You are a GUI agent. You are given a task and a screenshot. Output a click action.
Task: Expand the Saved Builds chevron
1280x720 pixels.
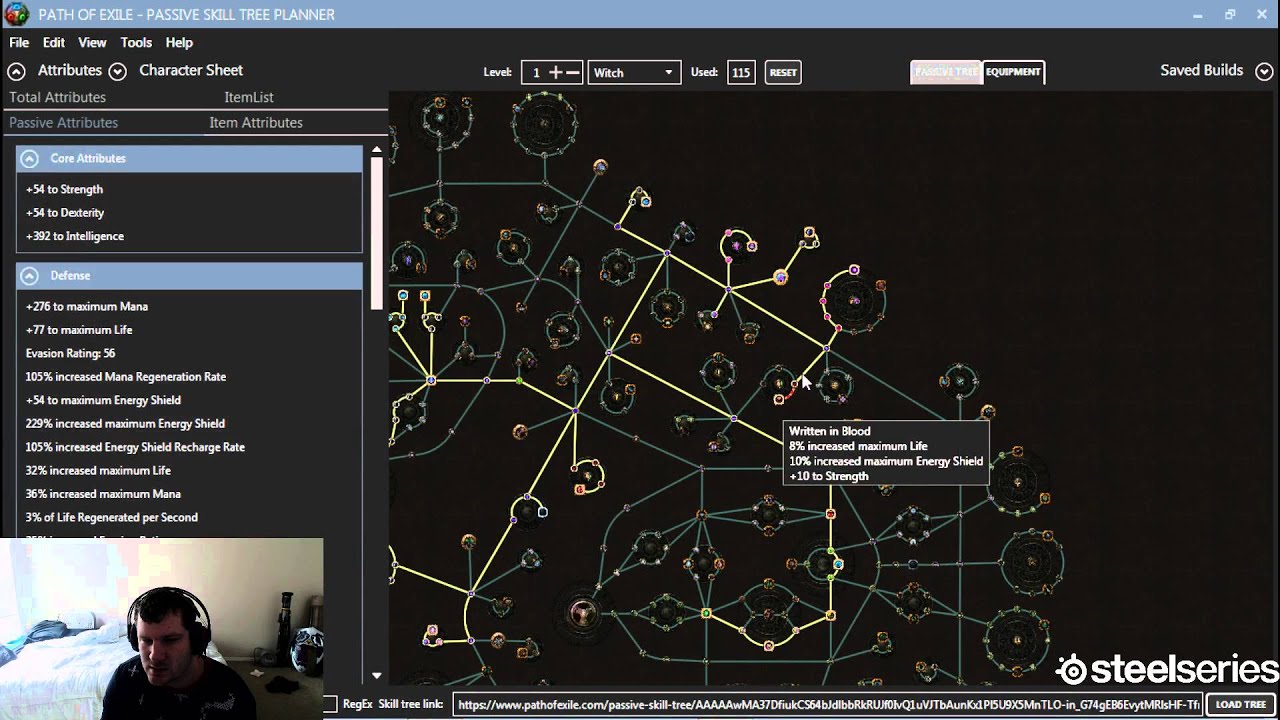point(1264,71)
